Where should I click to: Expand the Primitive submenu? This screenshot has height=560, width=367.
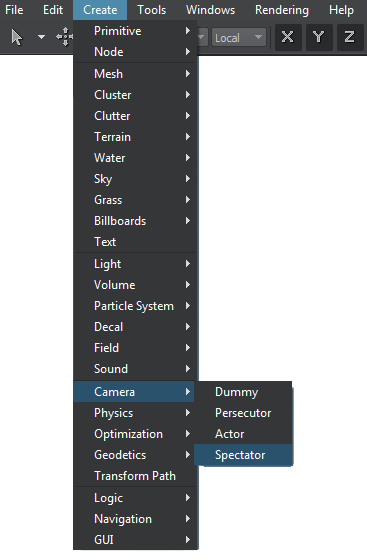(135, 31)
